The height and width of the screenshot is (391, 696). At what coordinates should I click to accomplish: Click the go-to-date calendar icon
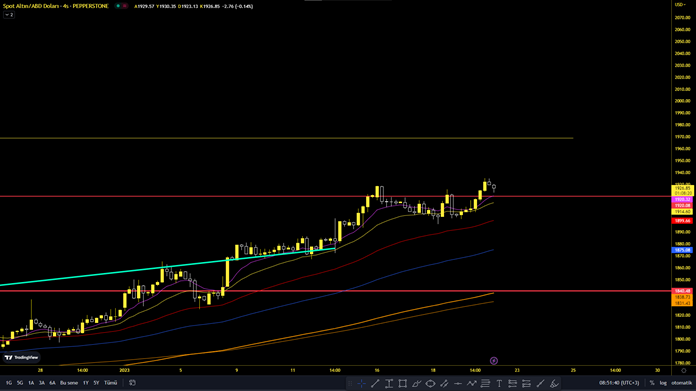132,383
